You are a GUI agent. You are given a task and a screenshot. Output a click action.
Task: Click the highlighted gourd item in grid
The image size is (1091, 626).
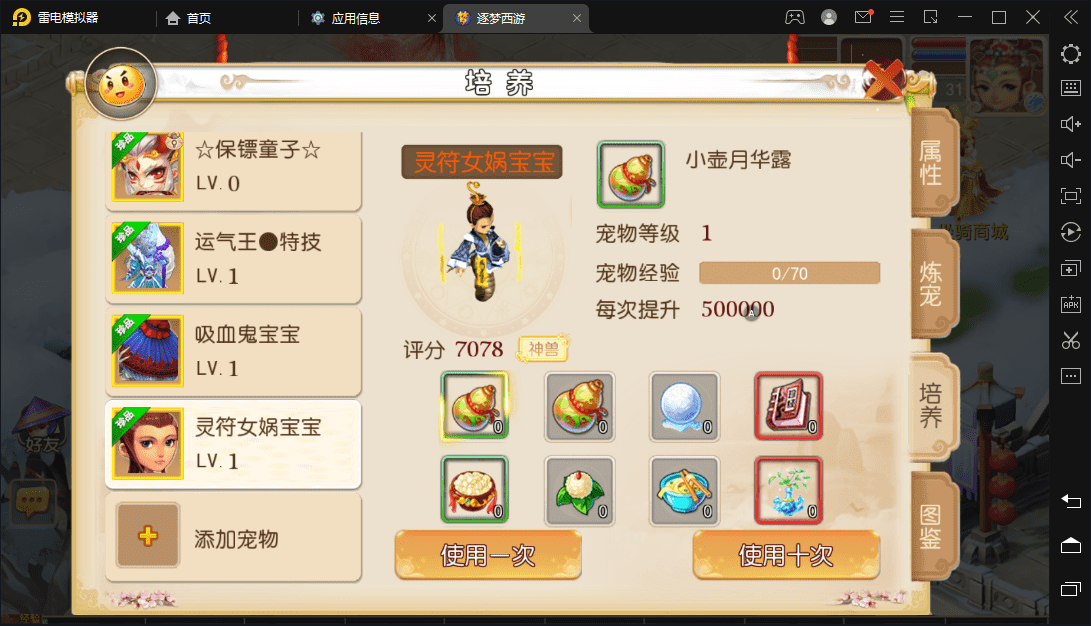[x=475, y=406]
